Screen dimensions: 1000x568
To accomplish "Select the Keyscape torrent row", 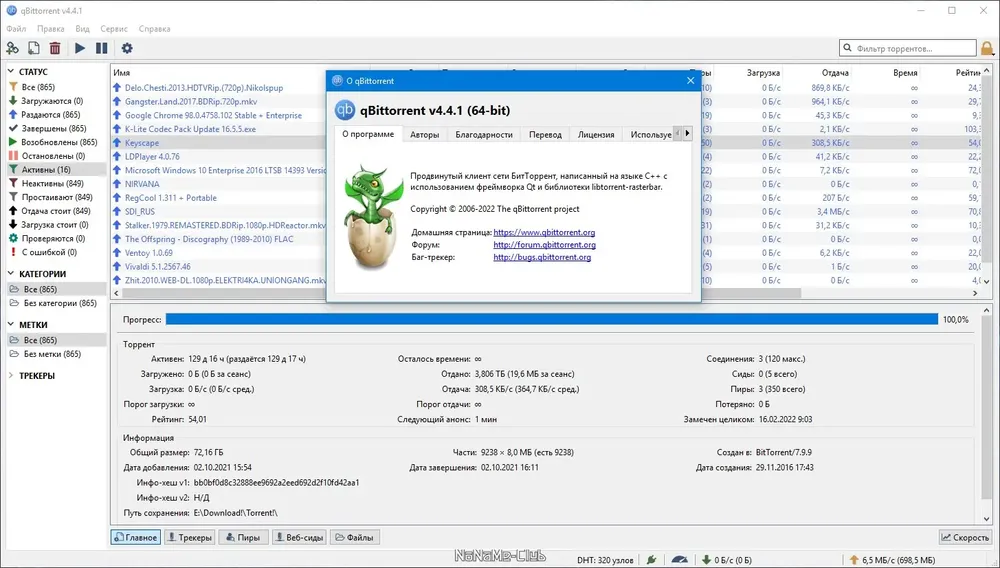I will pos(219,143).
